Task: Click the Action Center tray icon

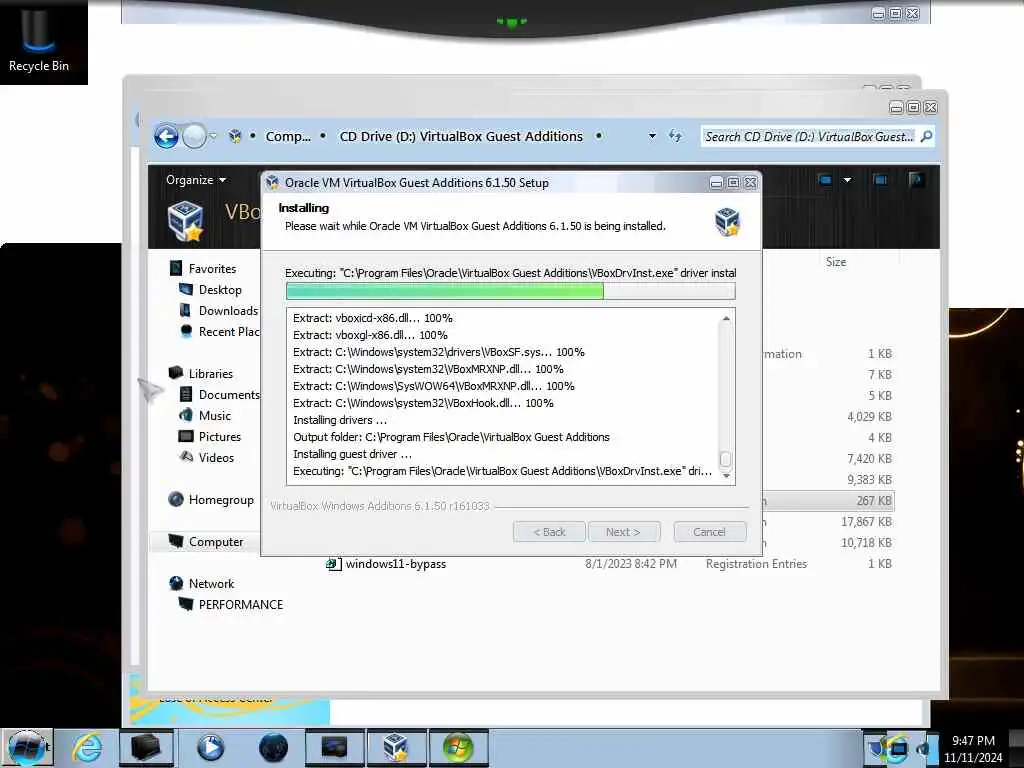Action: point(877,749)
